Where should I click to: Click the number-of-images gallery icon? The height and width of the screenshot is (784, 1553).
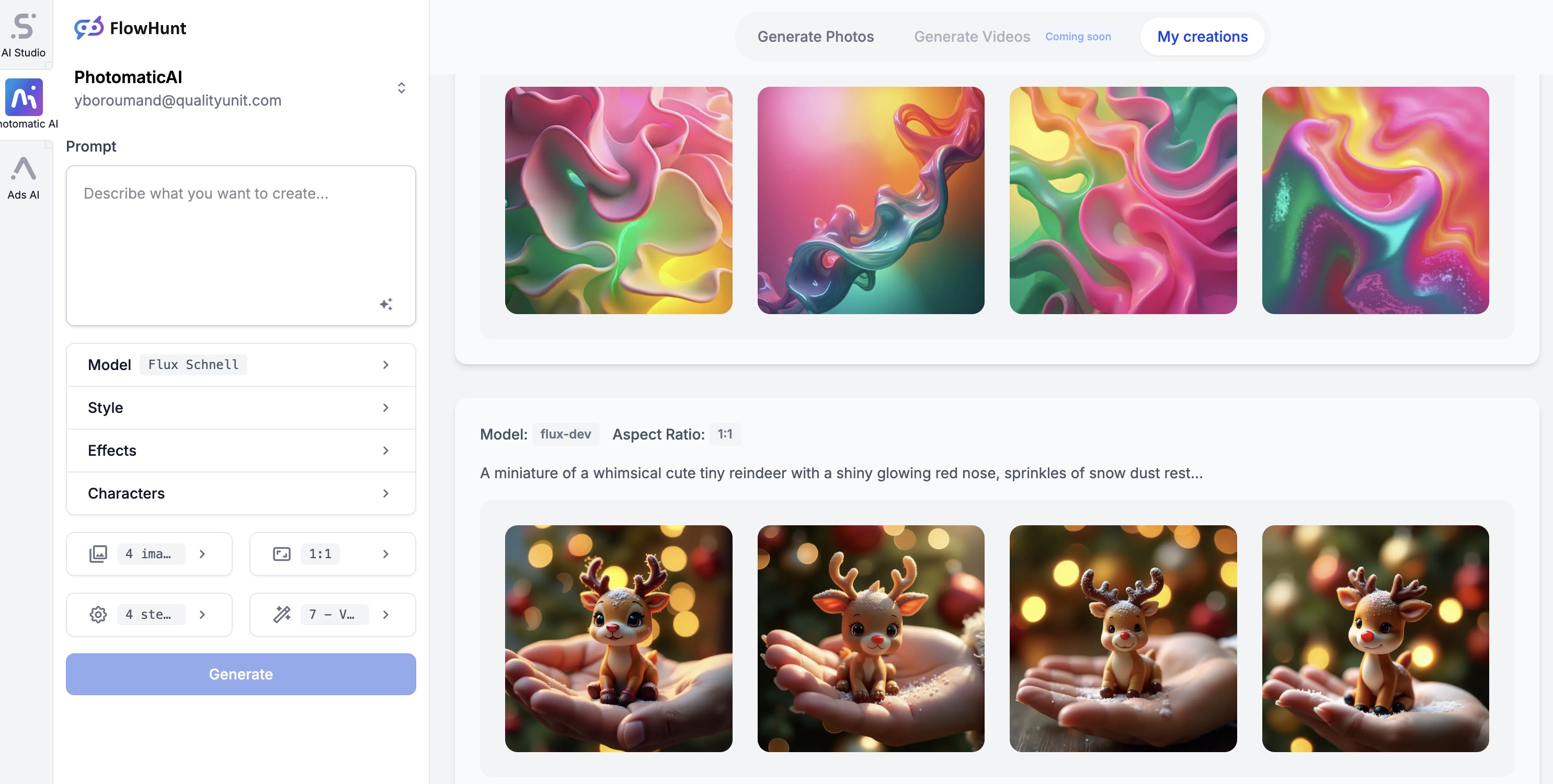point(98,553)
